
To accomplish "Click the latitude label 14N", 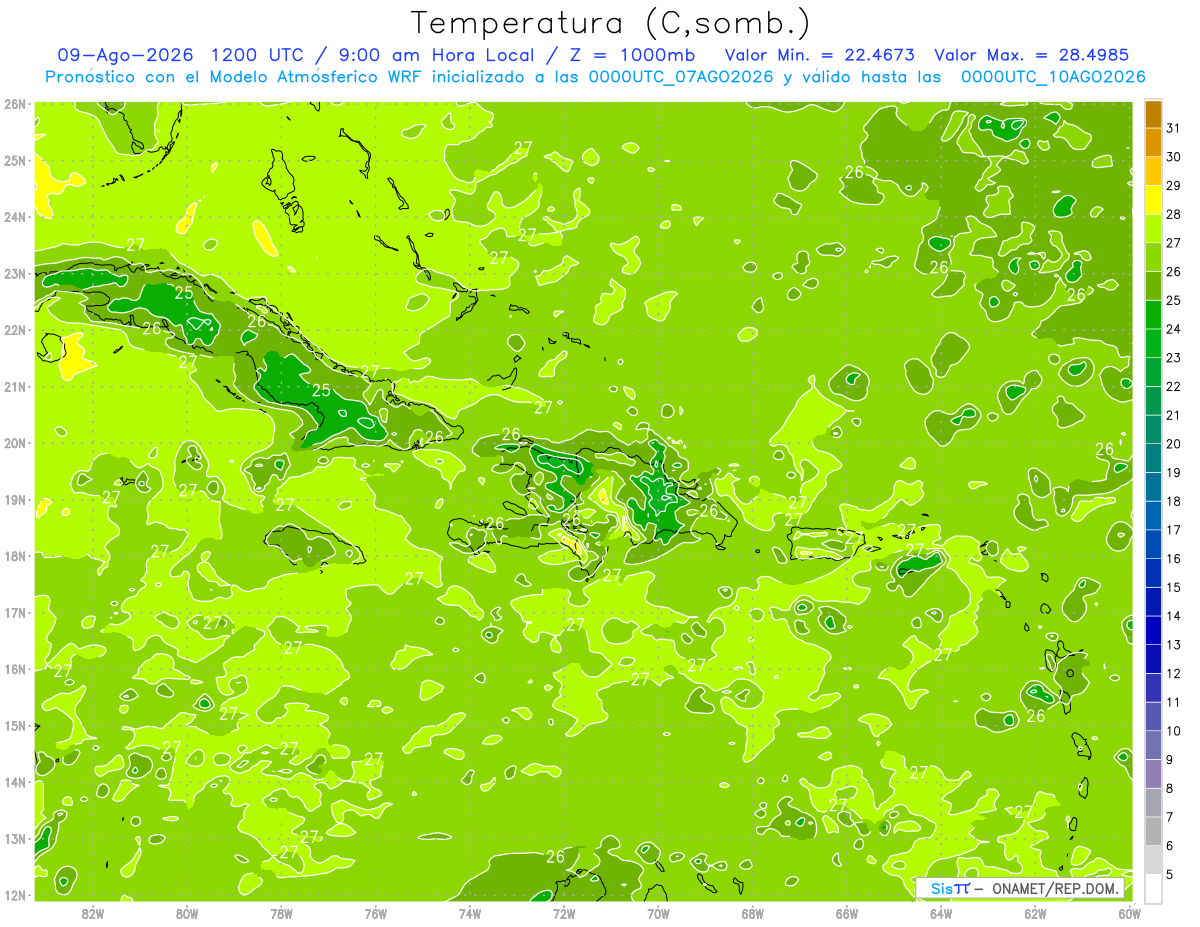I will tap(15, 782).
